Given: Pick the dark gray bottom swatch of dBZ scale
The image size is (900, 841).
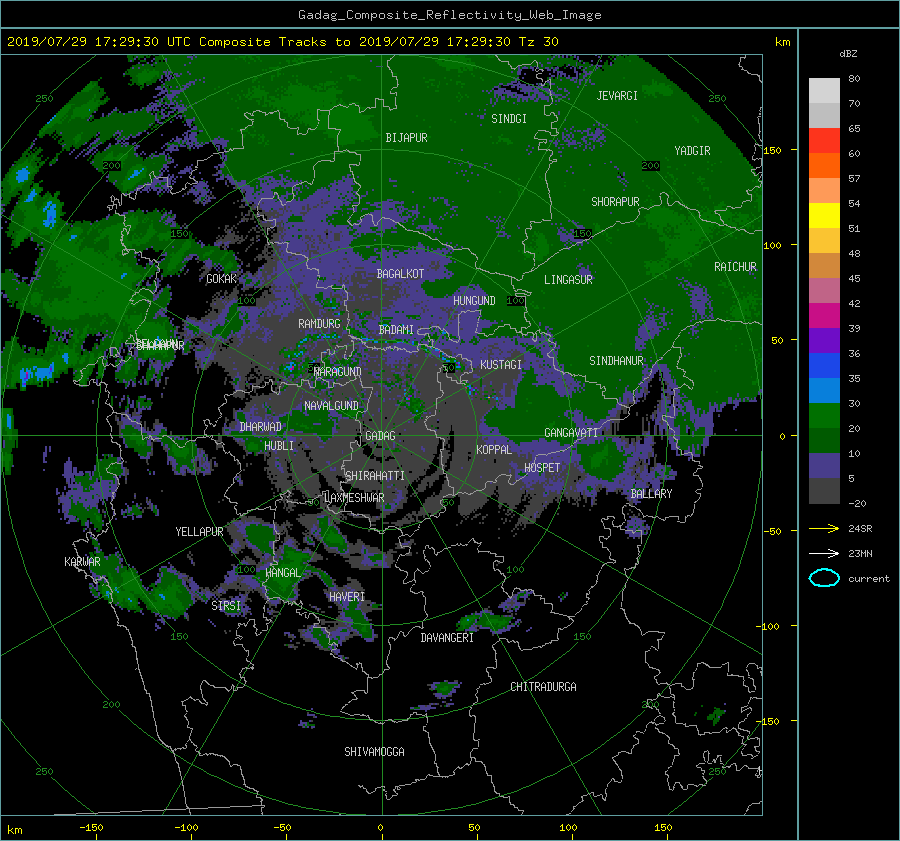Looking at the screenshot, I should (x=824, y=491).
